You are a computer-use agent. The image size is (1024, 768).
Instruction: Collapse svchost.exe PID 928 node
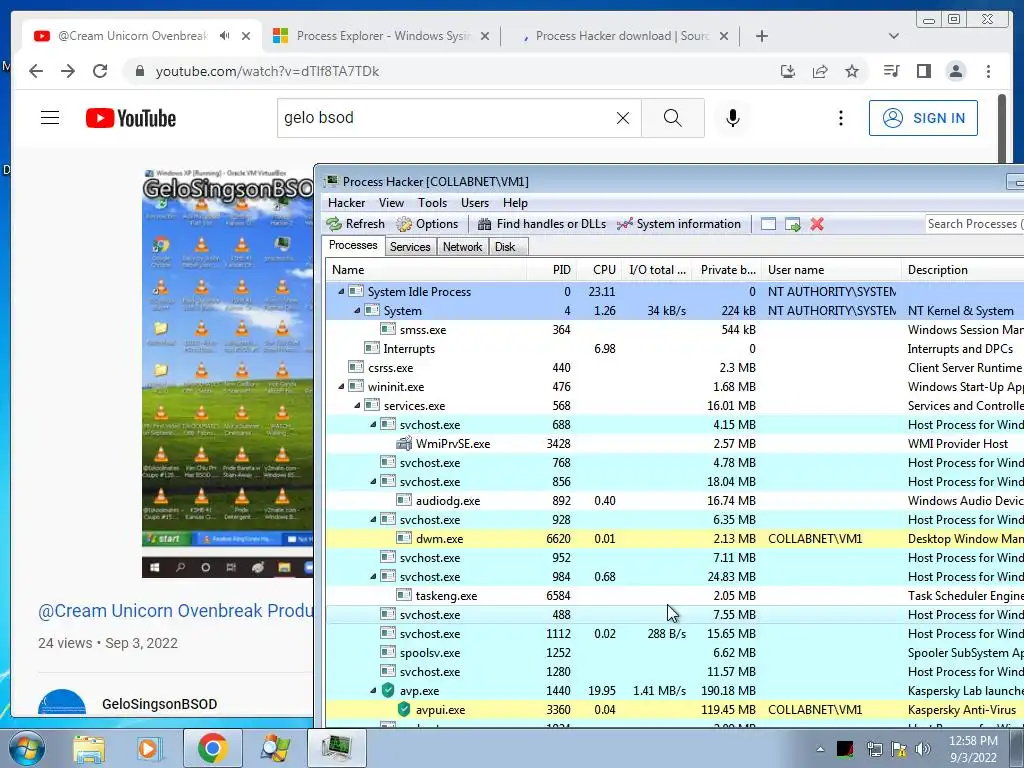[x=374, y=520]
